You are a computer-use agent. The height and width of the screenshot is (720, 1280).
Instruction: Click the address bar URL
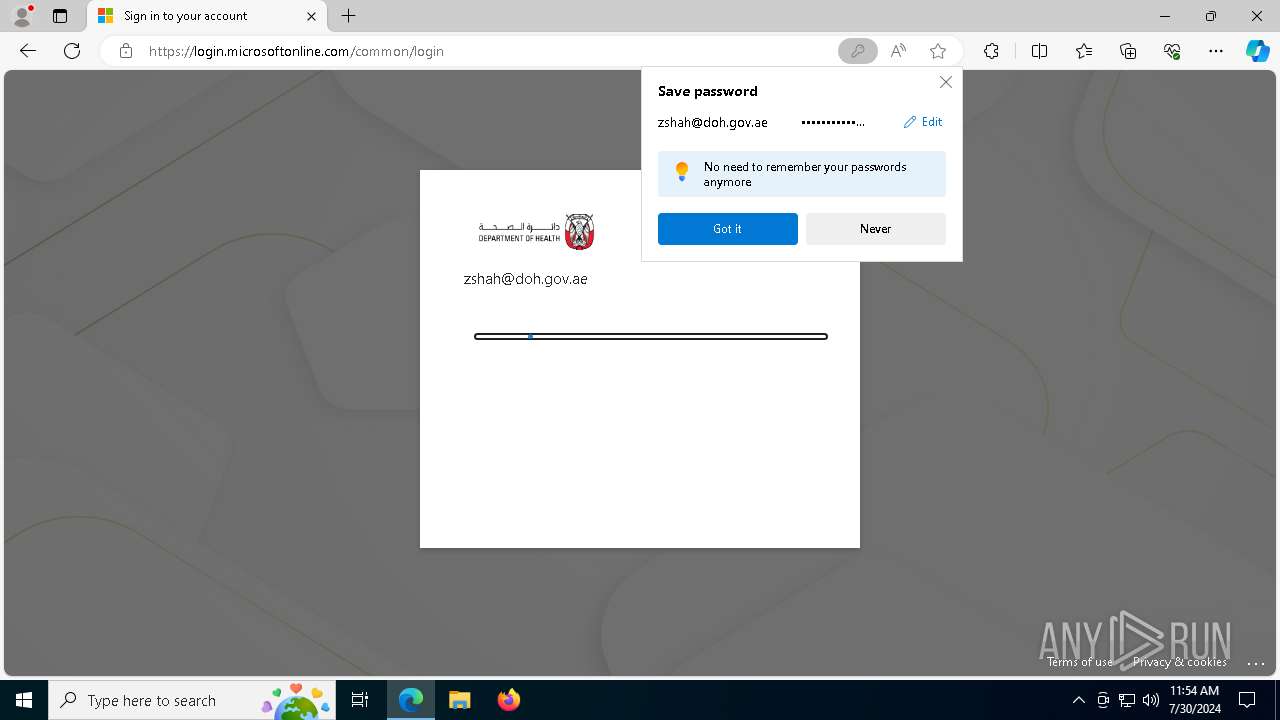point(296,51)
